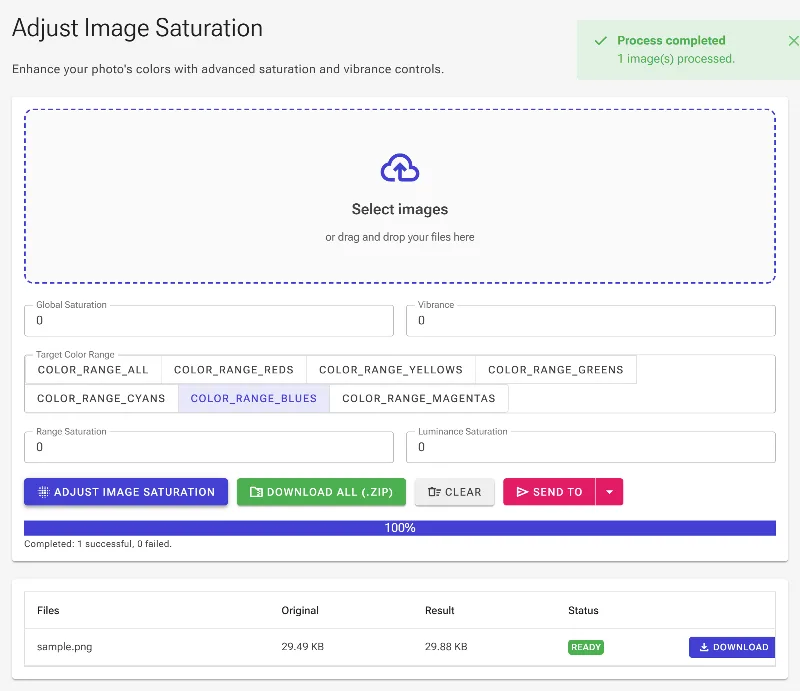This screenshot has height=691, width=800.
Task: Click the Result column header
Action: [x=439, y=610]
